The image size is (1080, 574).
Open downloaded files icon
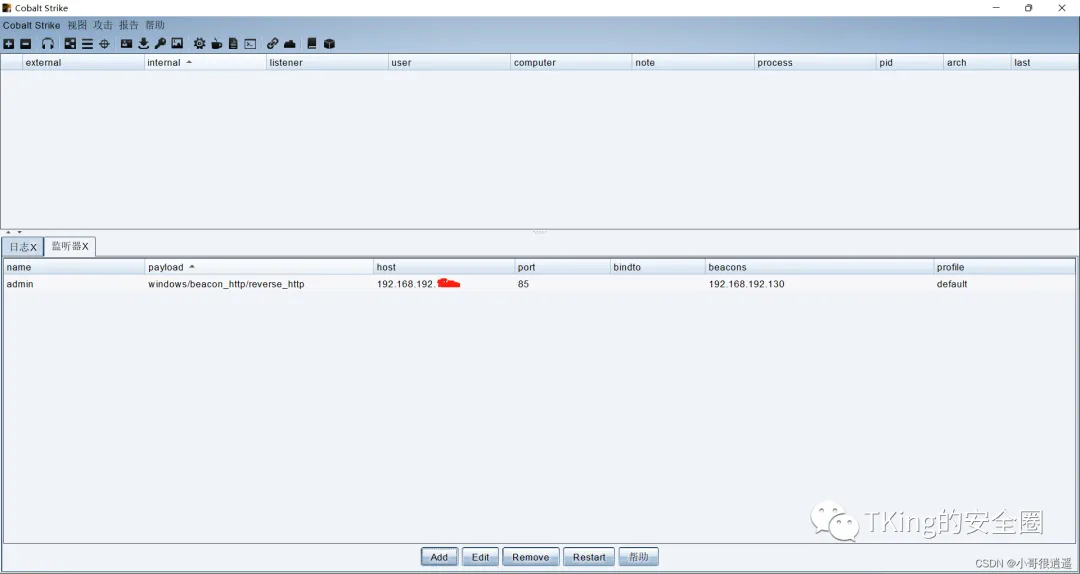[x=143, y=43]
